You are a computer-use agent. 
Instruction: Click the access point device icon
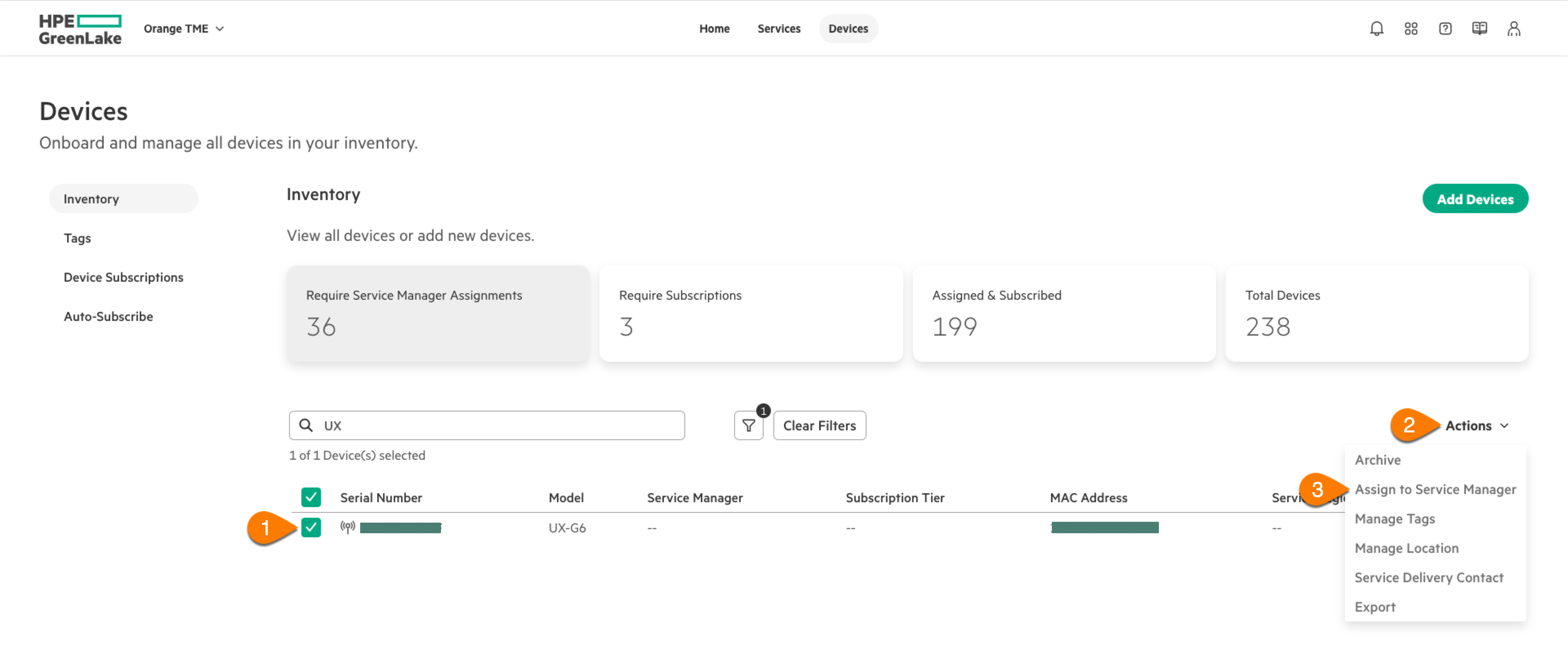coord(347,527)
